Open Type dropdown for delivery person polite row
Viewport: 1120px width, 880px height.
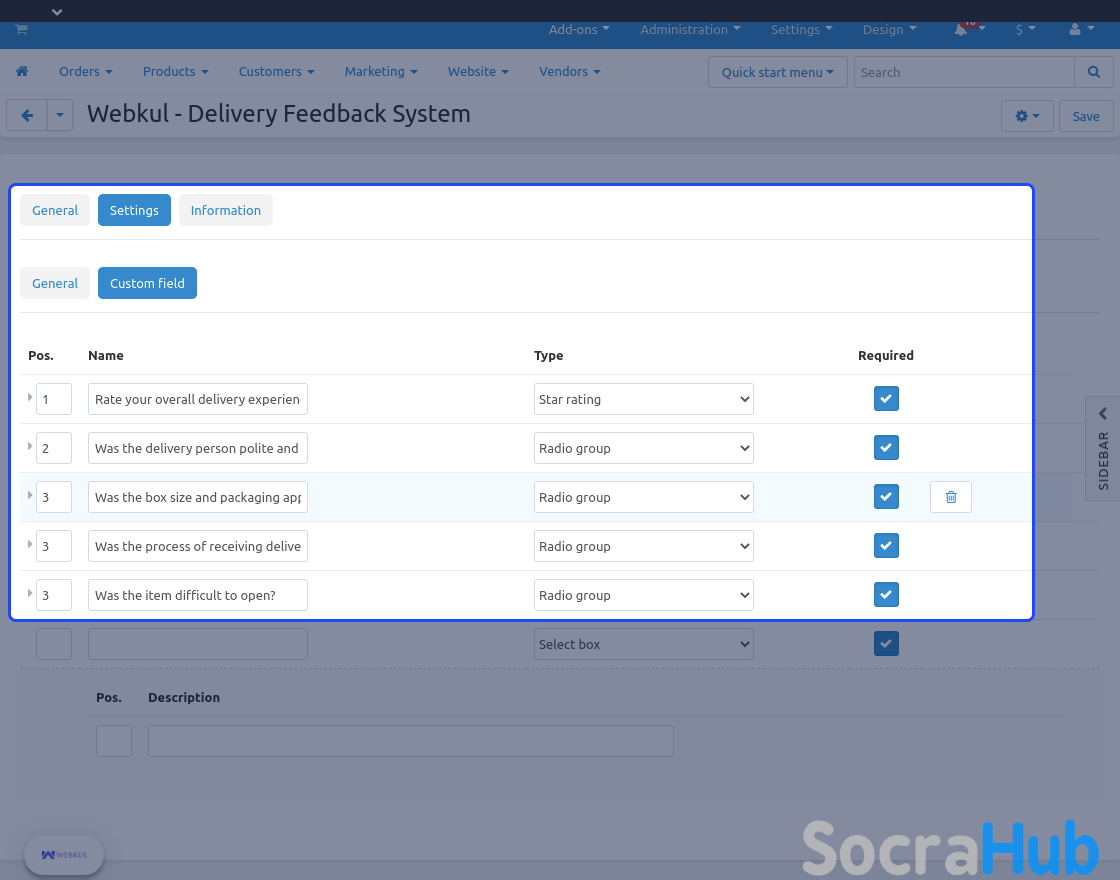coord(644,448)
